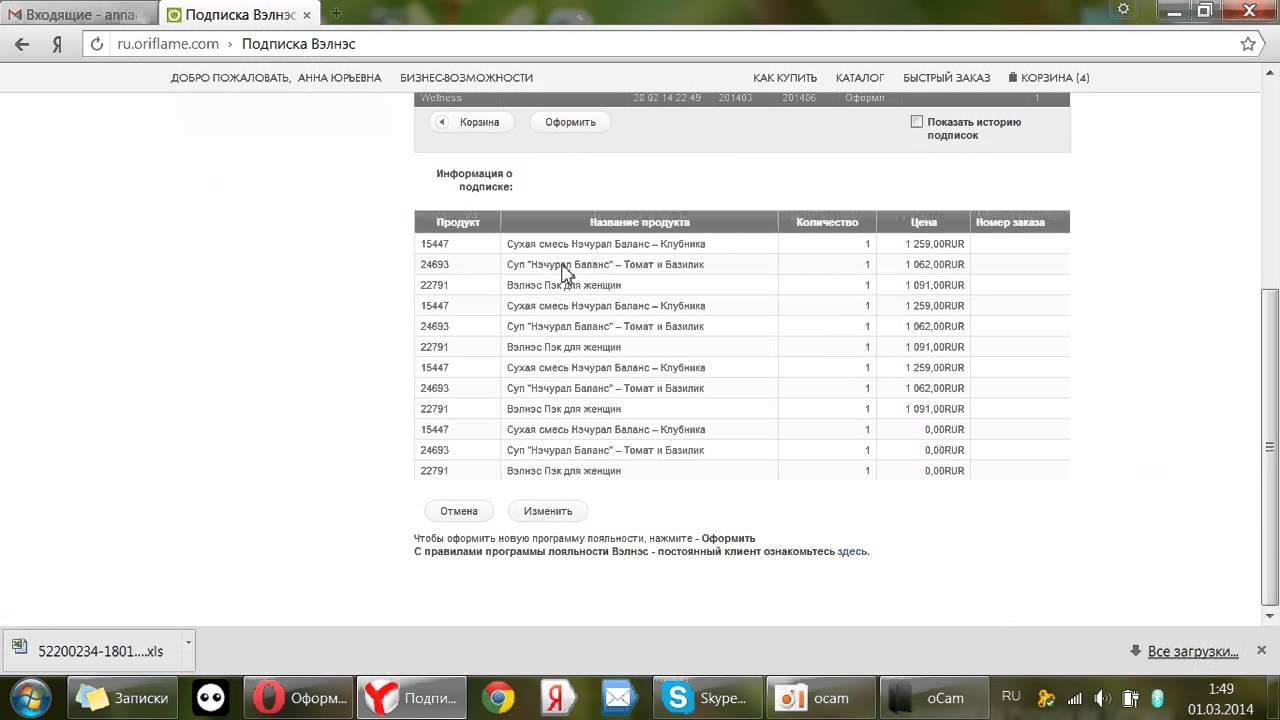Click the scrollbar down arrow

(x=1271, y=616)
